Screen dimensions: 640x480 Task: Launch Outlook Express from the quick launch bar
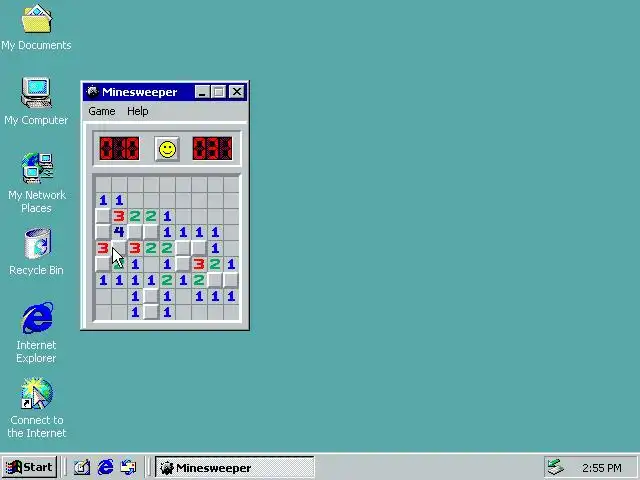(x=129, y=467)
